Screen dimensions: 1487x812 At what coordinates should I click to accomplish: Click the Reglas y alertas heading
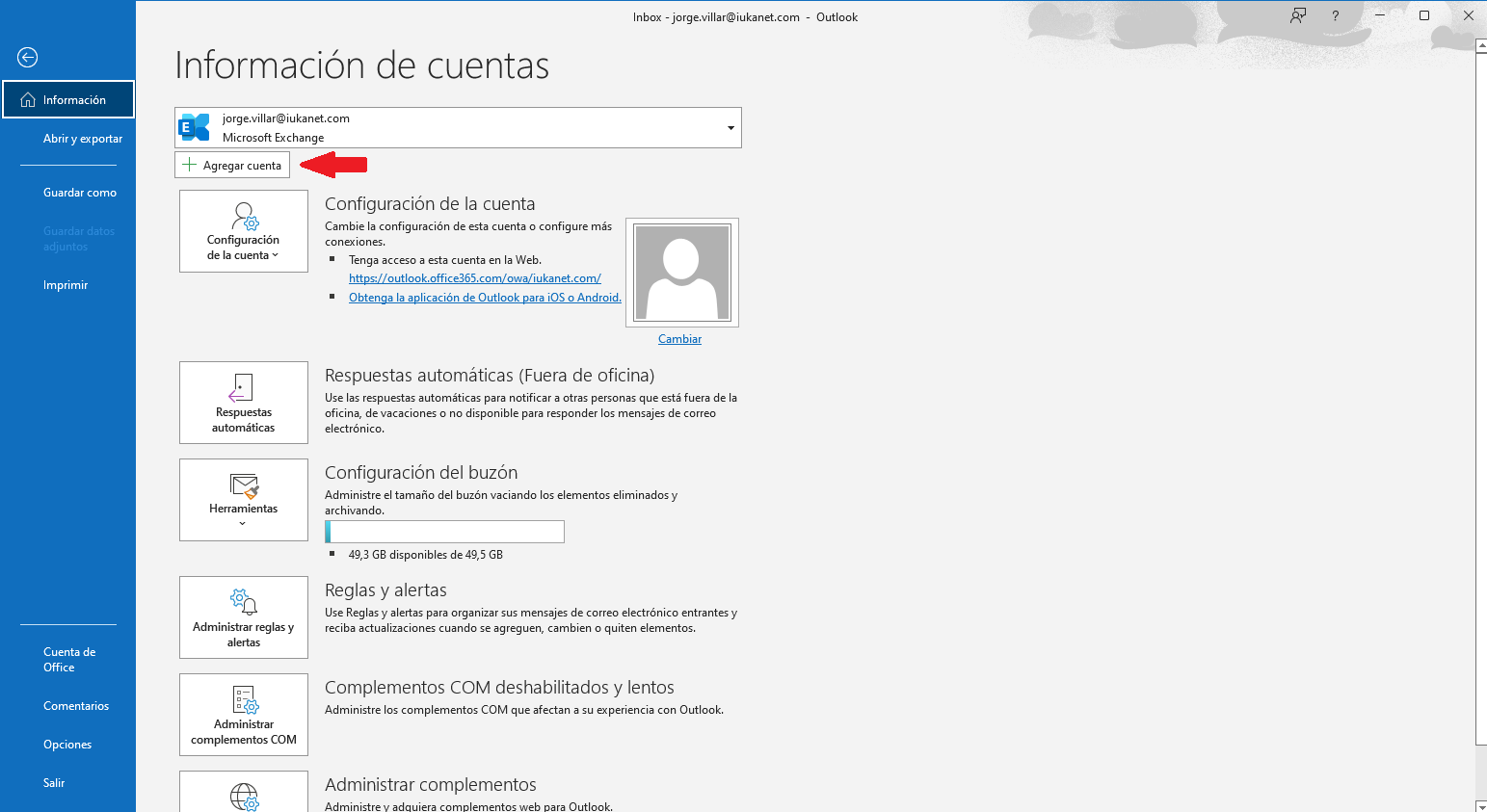click(385, 590)
